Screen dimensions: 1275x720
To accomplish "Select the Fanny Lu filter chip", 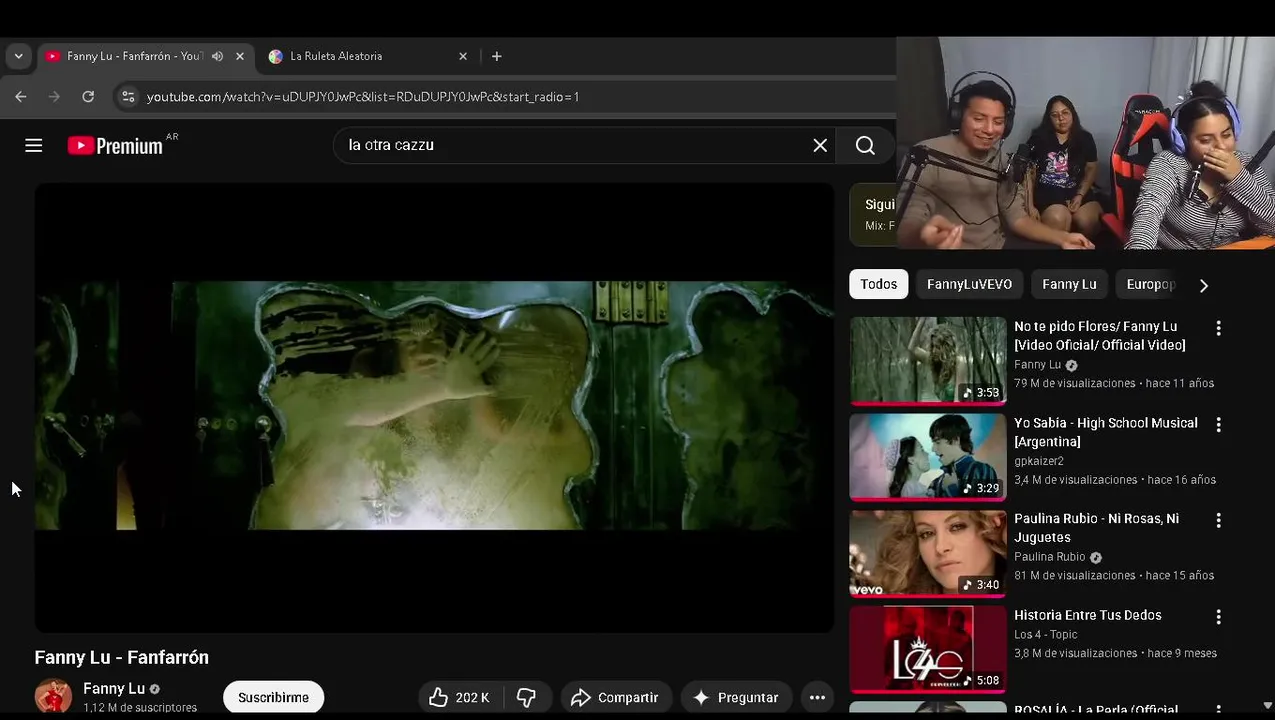I will point(1069,284).
